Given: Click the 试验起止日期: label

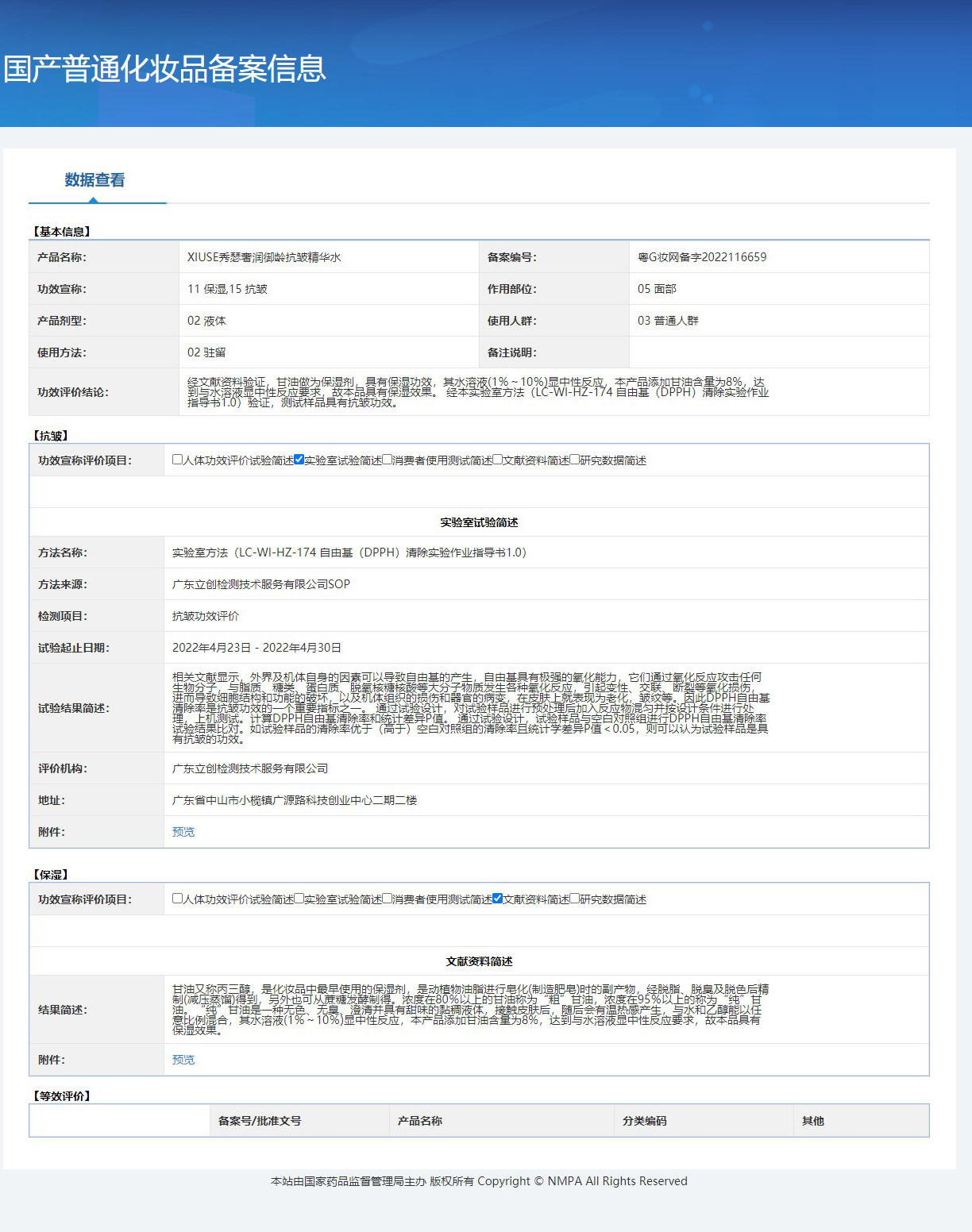Looking at the screenshot, I should (74, 648).
